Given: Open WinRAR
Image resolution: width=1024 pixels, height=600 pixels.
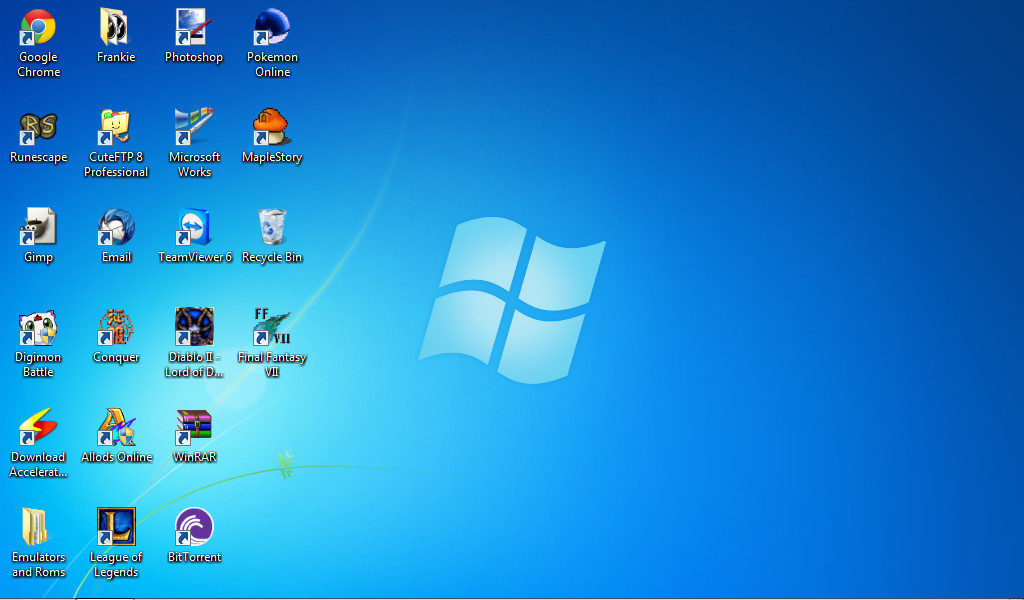Looking at the screenshot, I should [194, 428].
